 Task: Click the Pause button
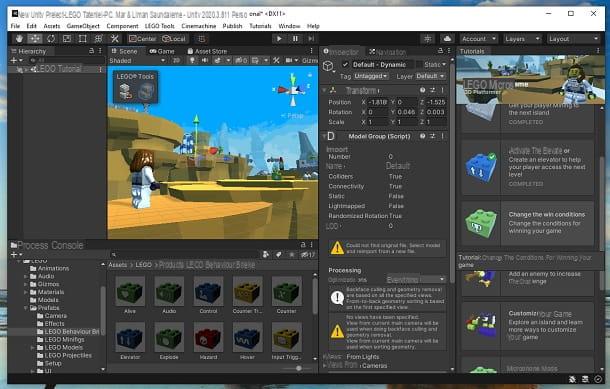[295, 39]
